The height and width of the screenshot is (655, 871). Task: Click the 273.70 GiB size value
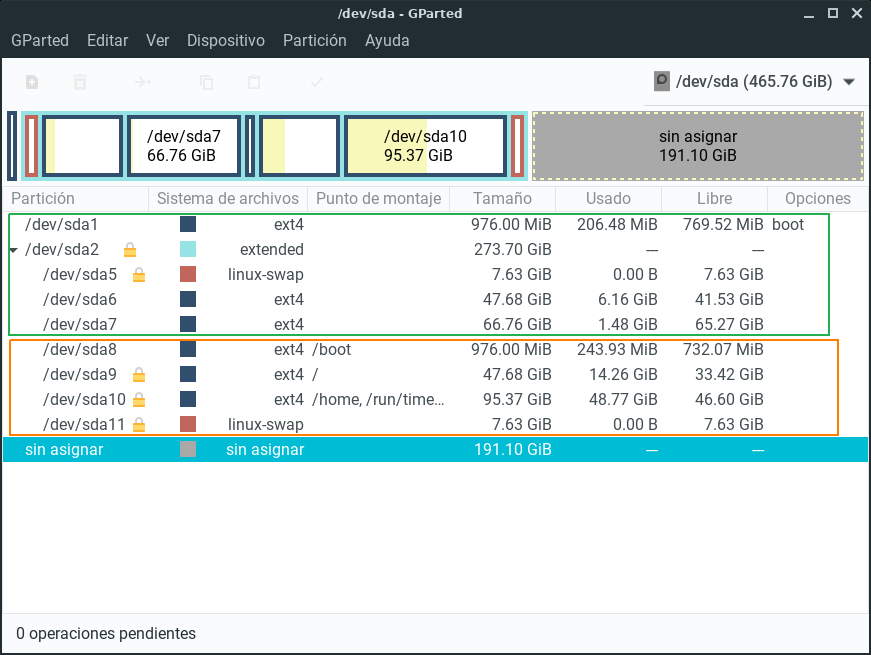(x=512, y=249)
